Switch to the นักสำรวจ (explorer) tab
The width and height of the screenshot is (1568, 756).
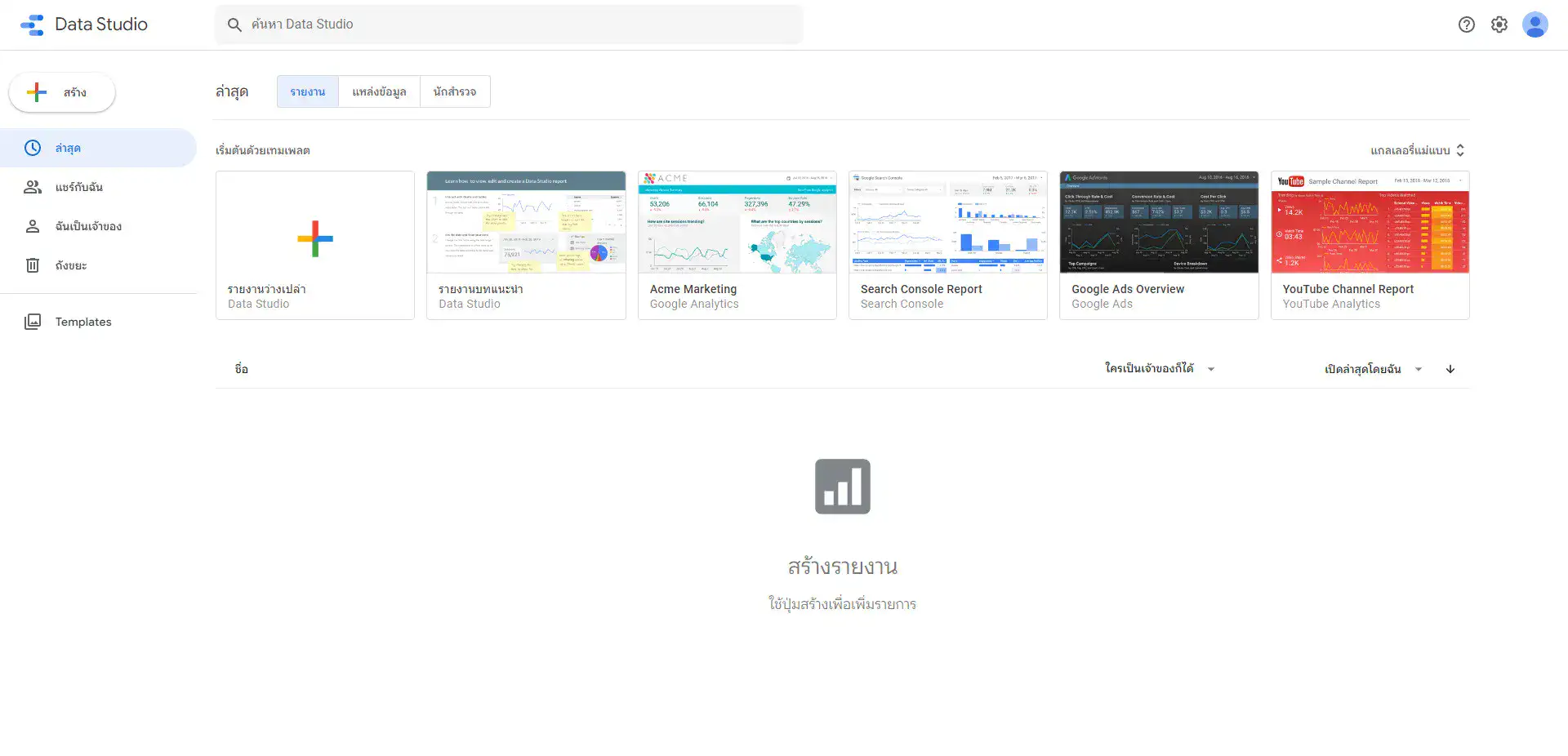point(455,91)
